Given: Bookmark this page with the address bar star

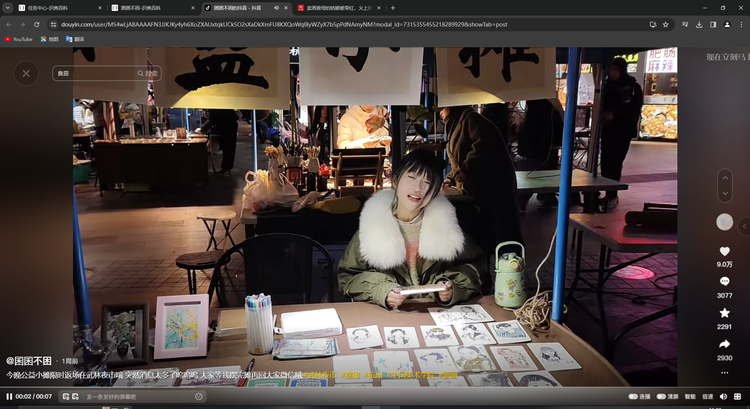Looking at the screenshot, I should (x=667, y=23).
